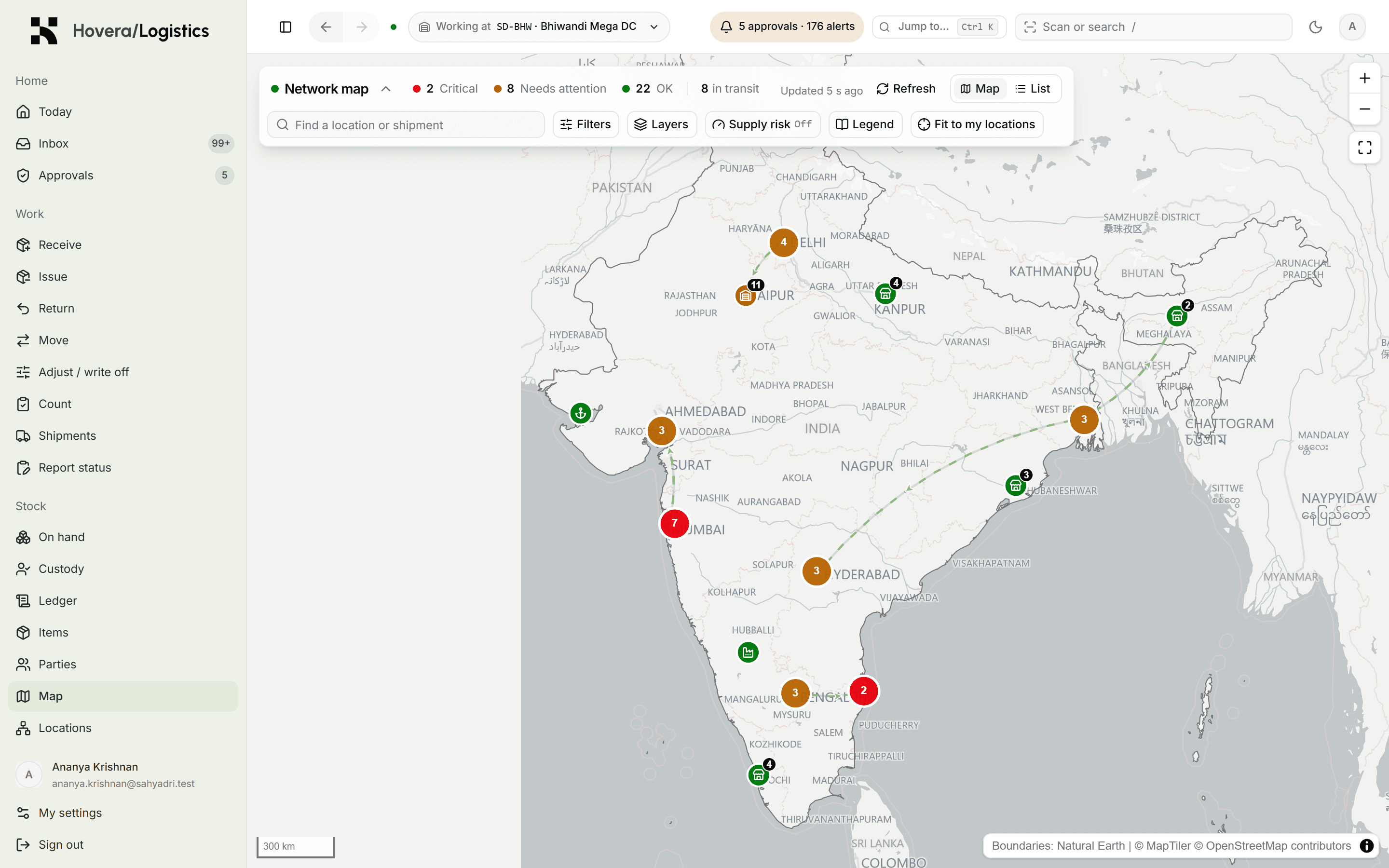Switch to List view
Image resolution: width=1389 pixels, height=868 pixels.
coord(1033,89)
